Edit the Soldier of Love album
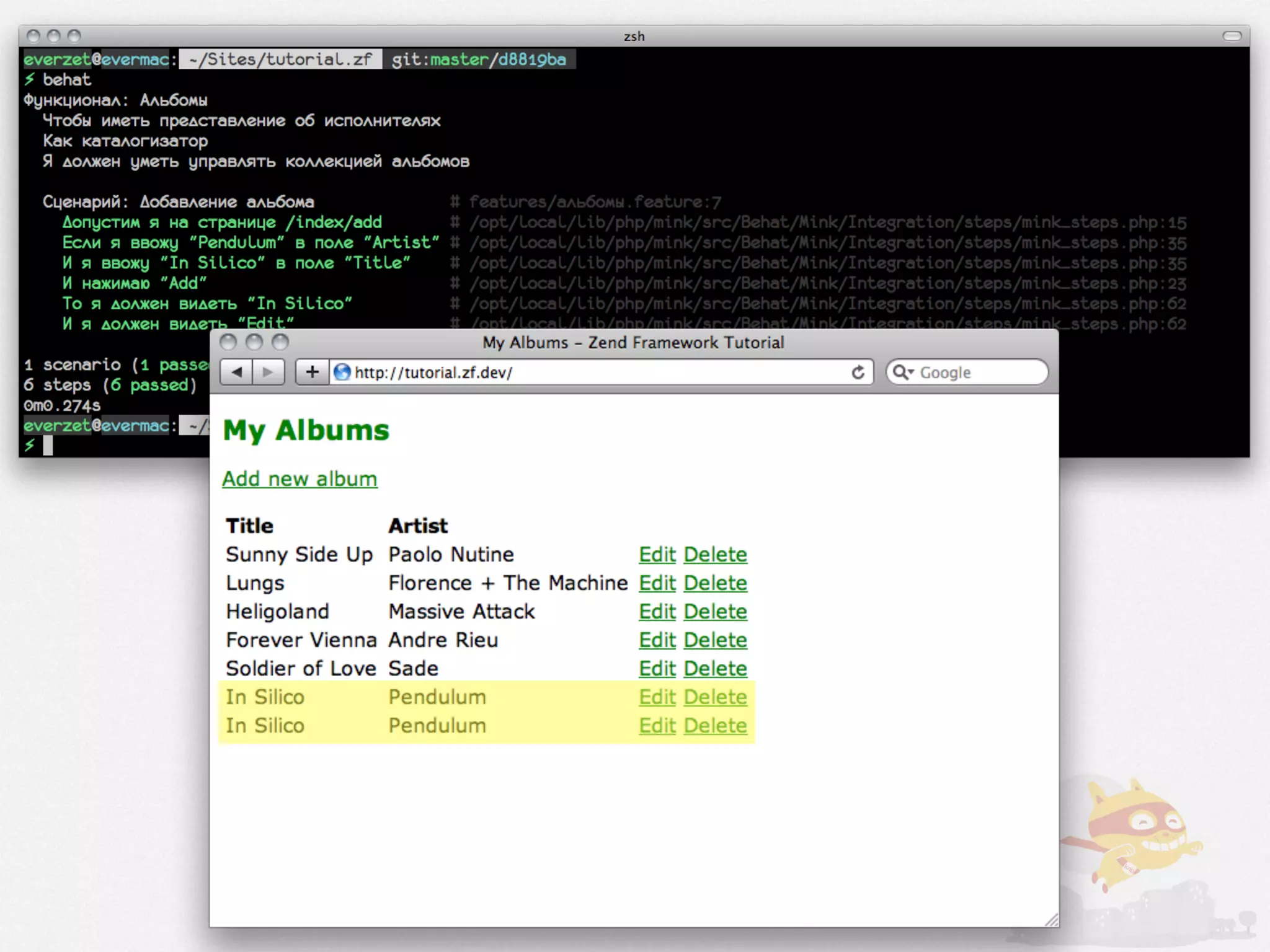This screenshot has width=1270, height=952. point(657,668)
